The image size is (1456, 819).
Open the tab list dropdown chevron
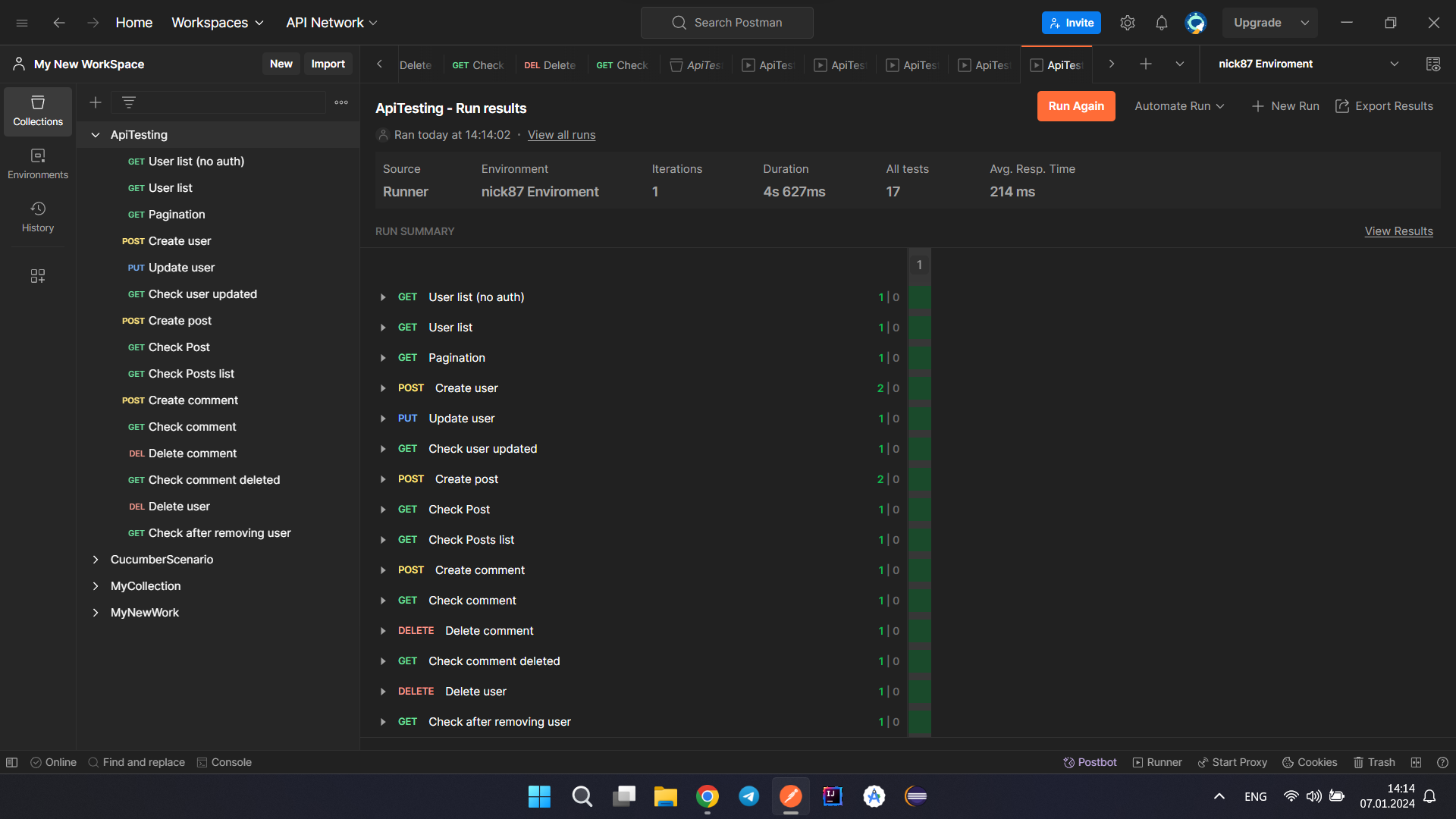tap(1180, 64)
